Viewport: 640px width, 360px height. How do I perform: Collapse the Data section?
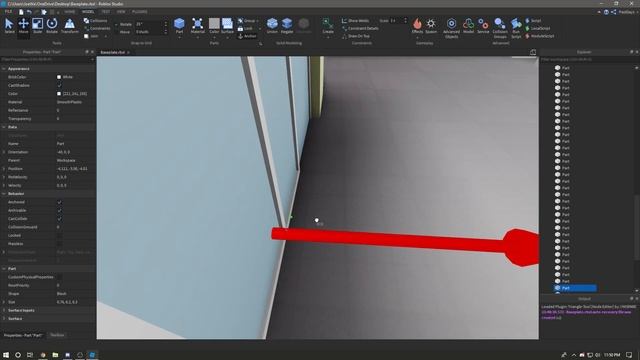coord(4,127)
